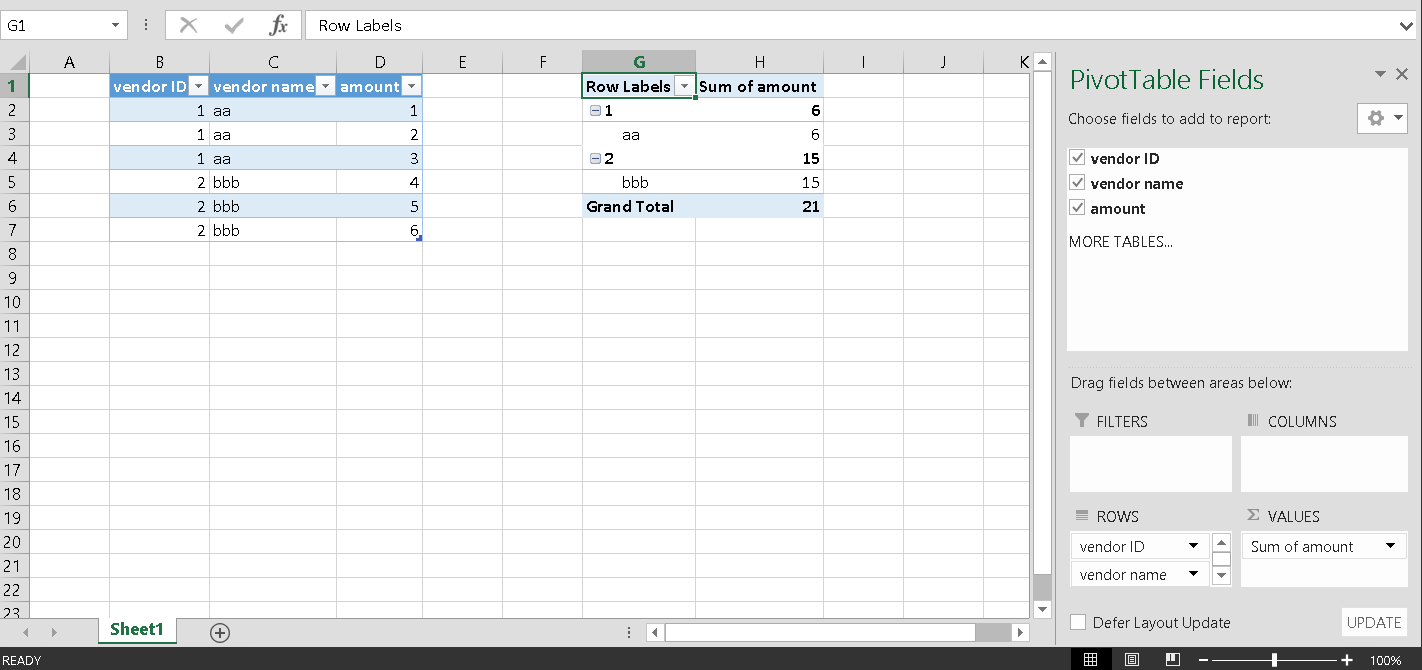Click the COLUMNS drop area

(x=1324, y=463)
